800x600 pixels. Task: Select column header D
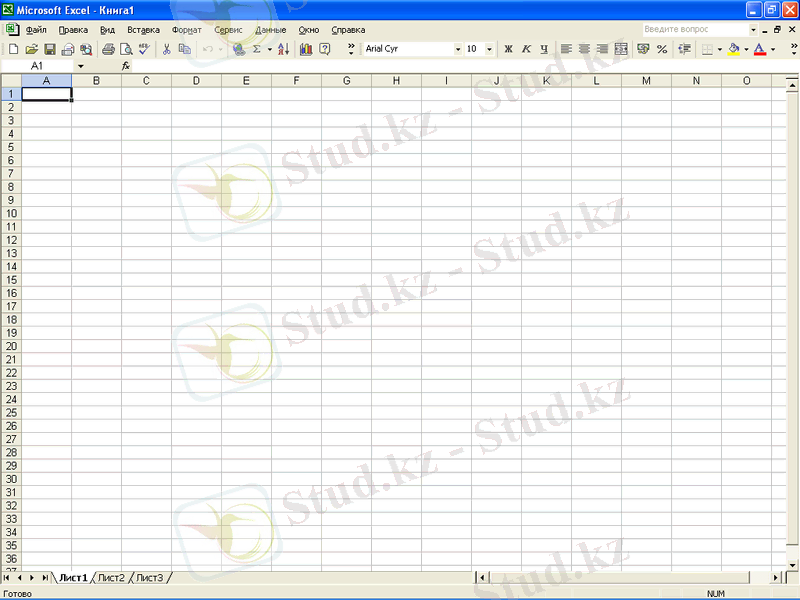pos(196,81)
